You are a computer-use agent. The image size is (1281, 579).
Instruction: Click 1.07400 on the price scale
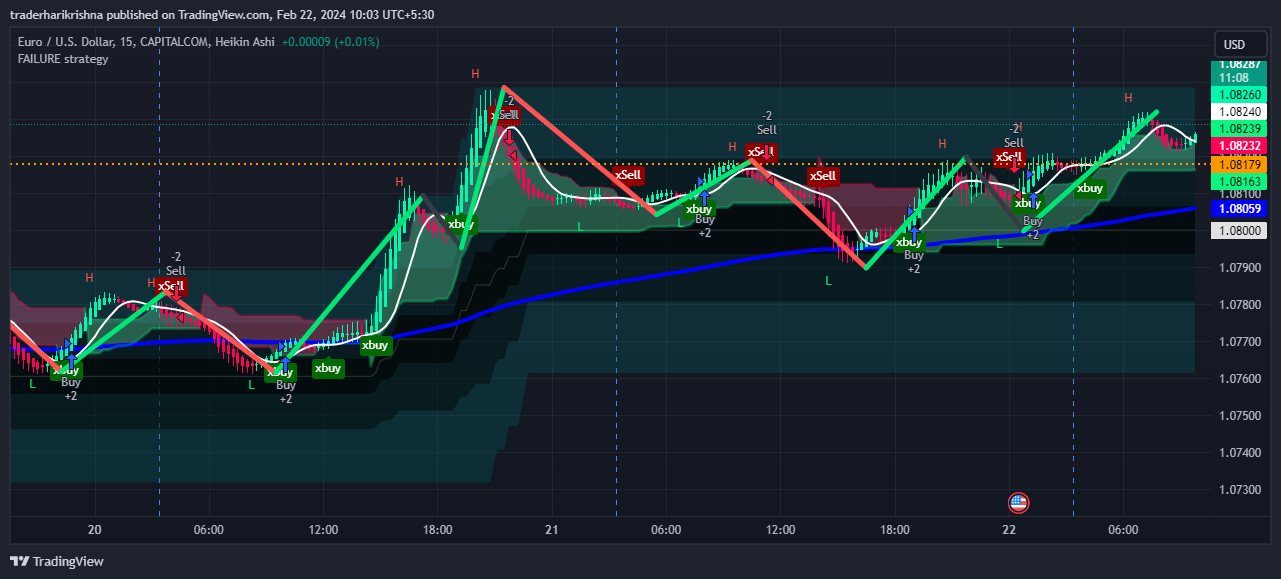click(1240, 452)
